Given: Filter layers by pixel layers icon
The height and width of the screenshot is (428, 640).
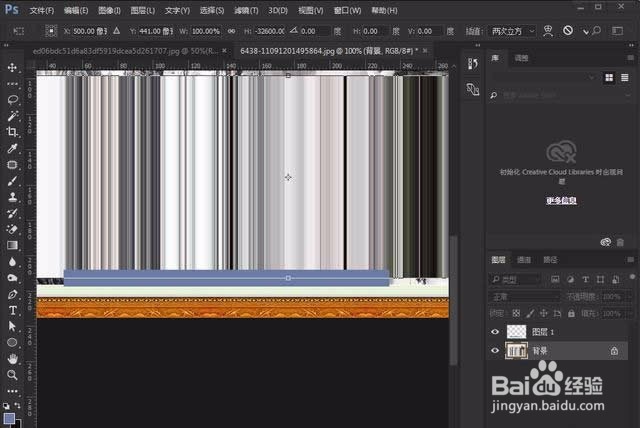Looking at the screenshot, I should click(555, 279).
